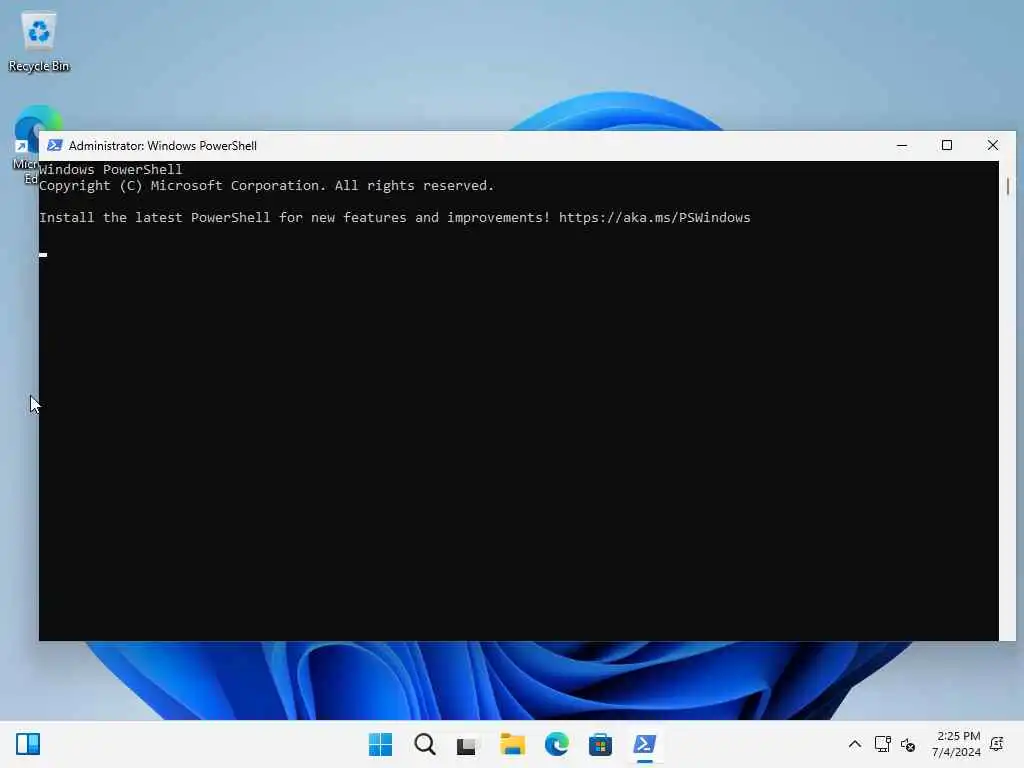Open the Microsoft Edge desktop shortcut
The width and height of the screenshot is (1024, 768).
tap(25, 144)
